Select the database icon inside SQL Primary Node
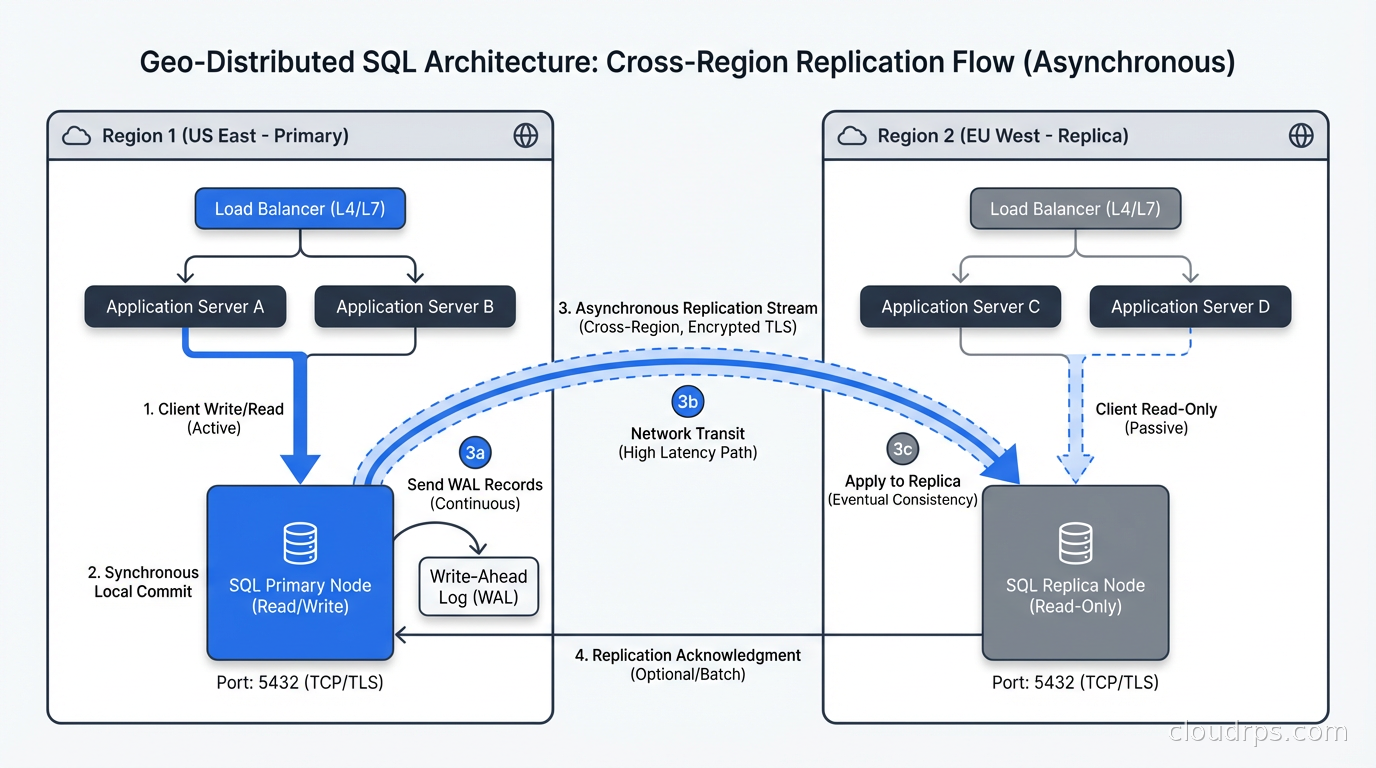This screenshot has width=1376, height=768. point(299,543)
